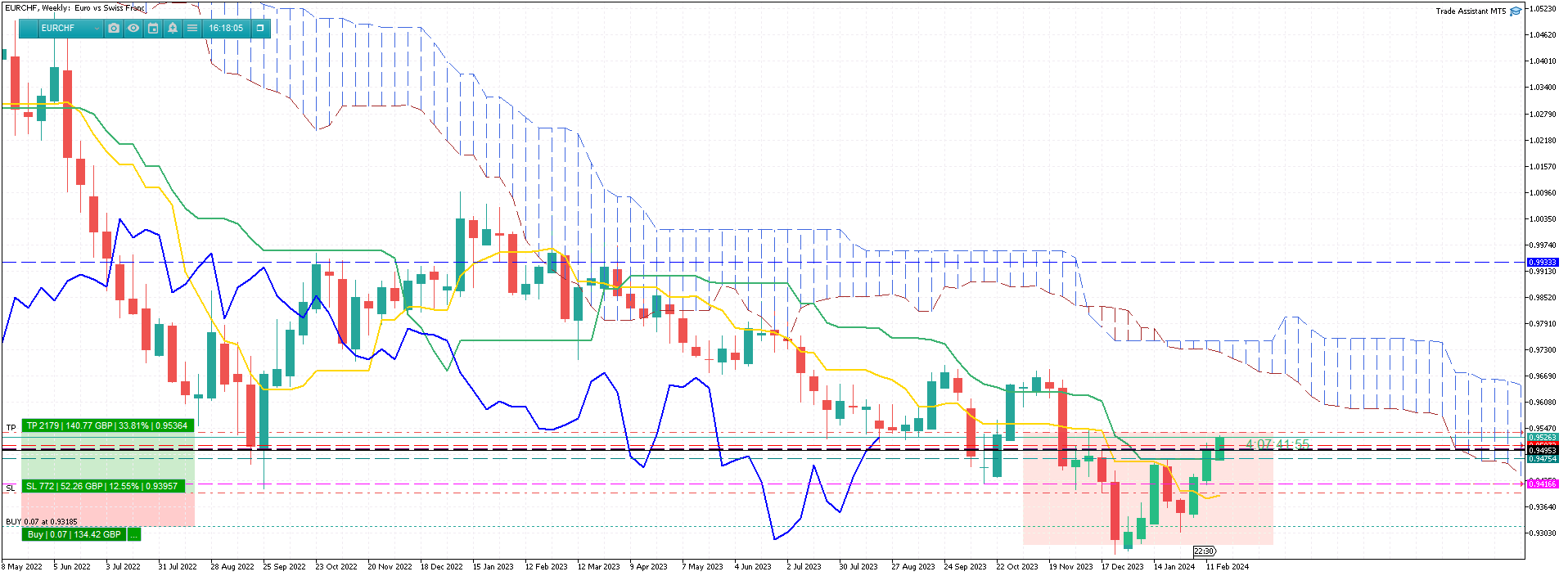Click the green 0.94754 price label
Screen dimensions: 1568x576
click(x=1543, y=459)
